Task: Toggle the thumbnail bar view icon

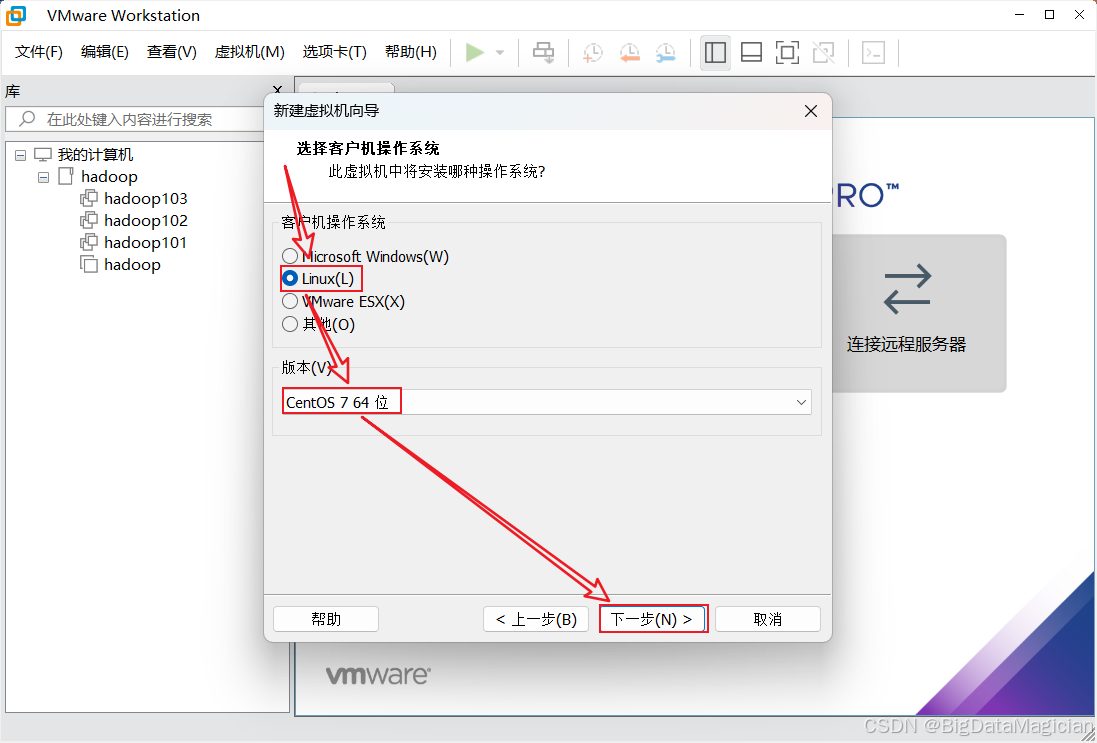Action: 751,52
